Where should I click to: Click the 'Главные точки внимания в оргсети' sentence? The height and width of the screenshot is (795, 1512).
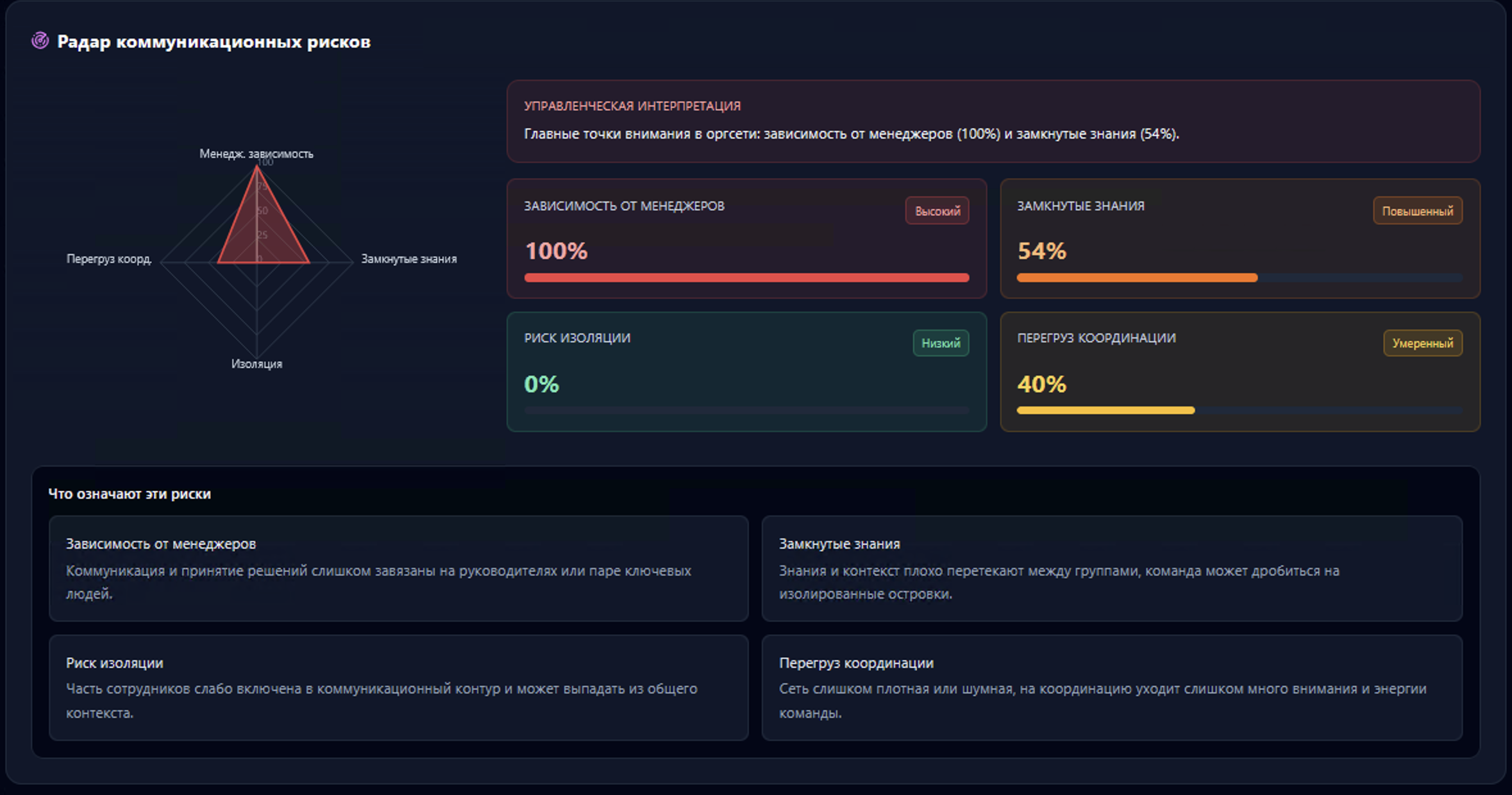point(852,134)
